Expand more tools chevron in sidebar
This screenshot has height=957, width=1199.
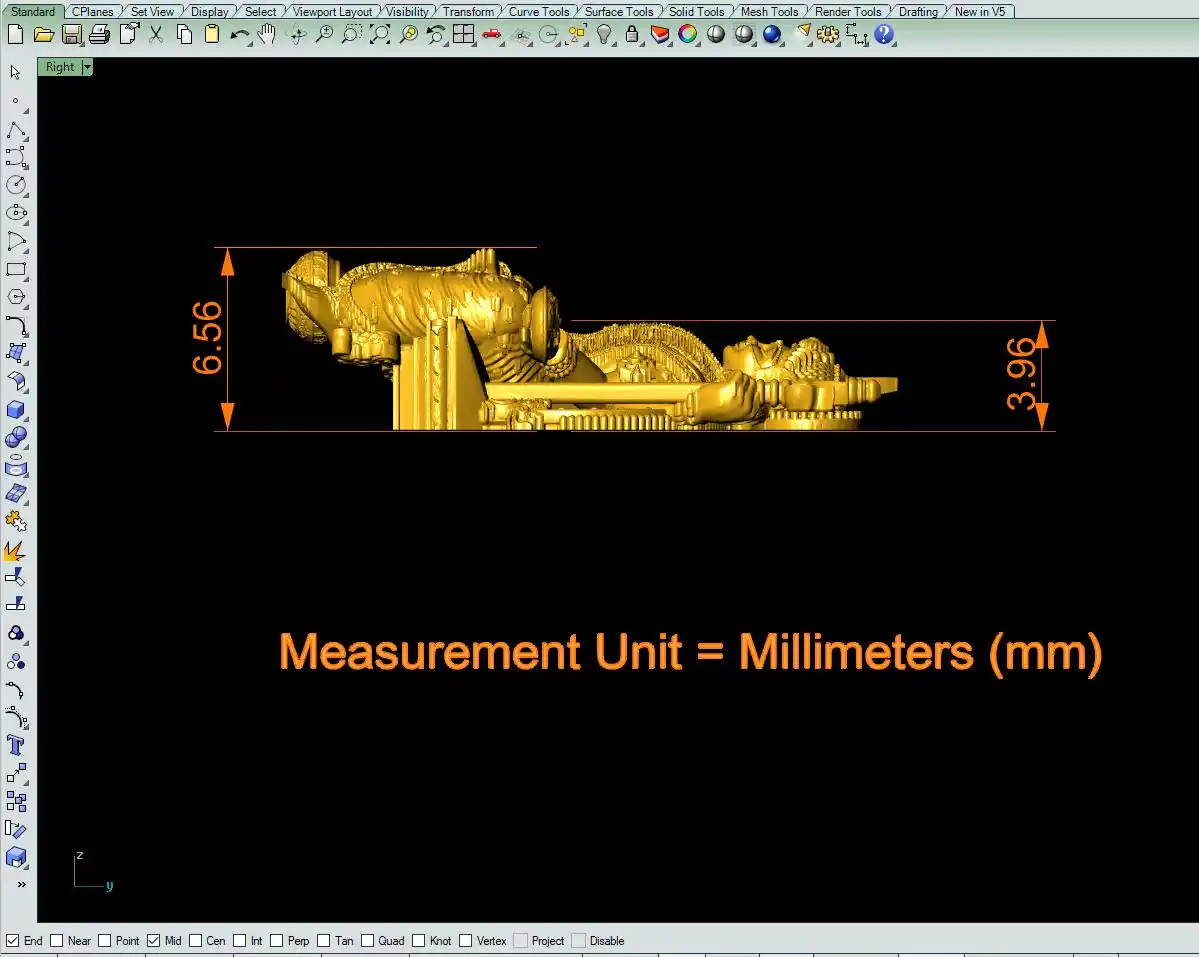coord(21,885)
